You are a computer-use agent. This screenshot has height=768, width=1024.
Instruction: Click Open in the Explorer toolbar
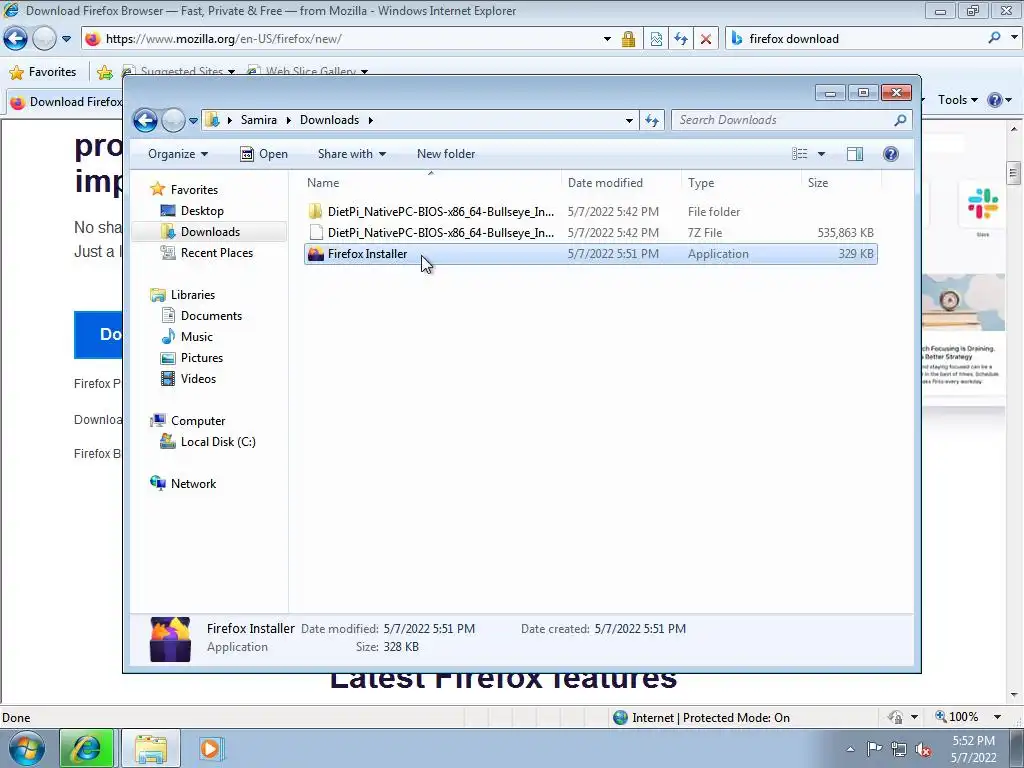click(x=264, y=154)
